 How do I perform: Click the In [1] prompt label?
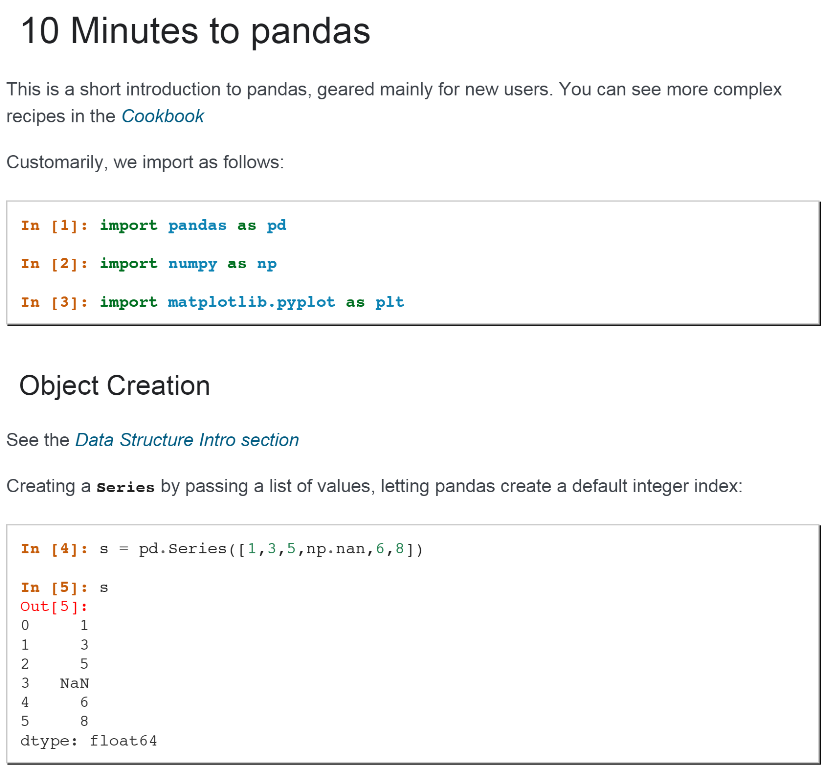[55, 226]
